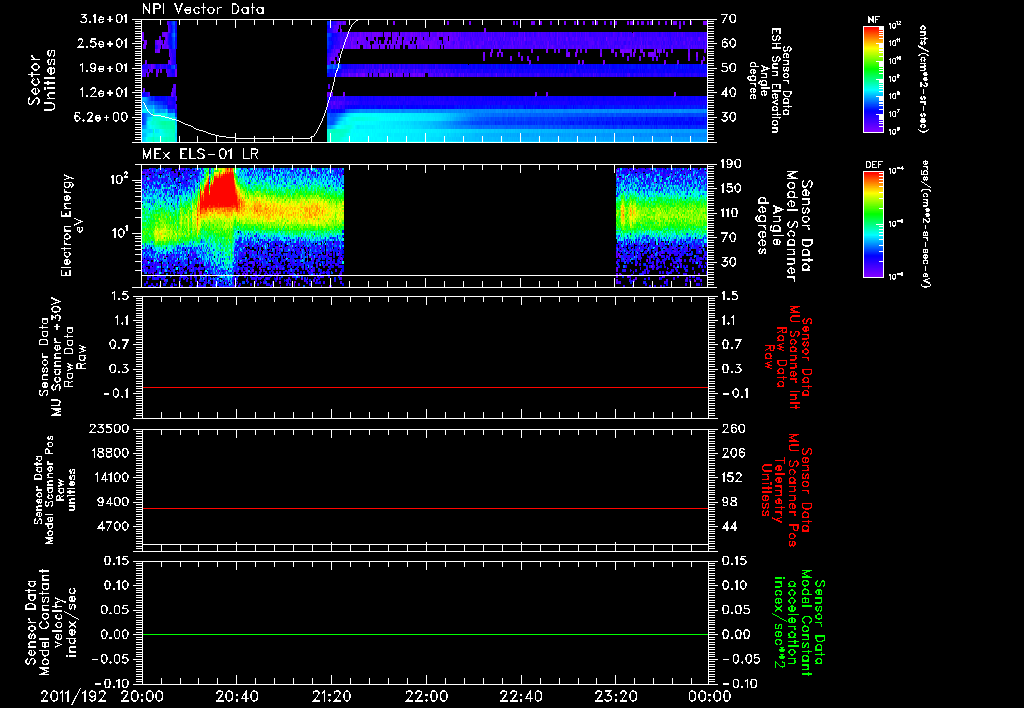The width and height of the screenshot is (1024, 708).
Task: Click the 44 telemetry position tick
Action: tap(729, 526)
